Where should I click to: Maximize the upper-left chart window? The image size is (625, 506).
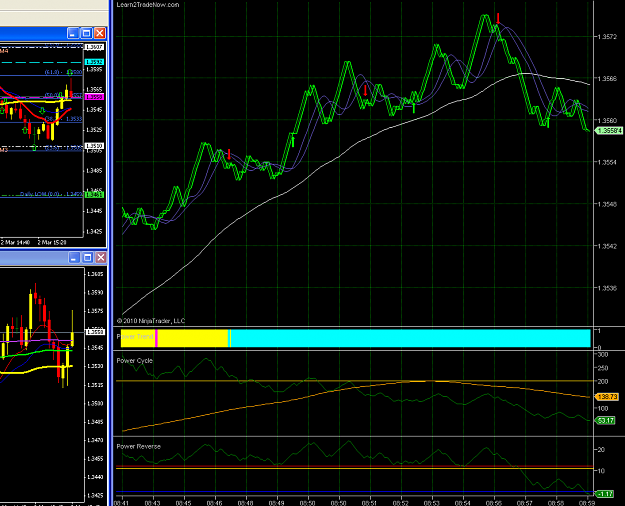coord(86,33)
